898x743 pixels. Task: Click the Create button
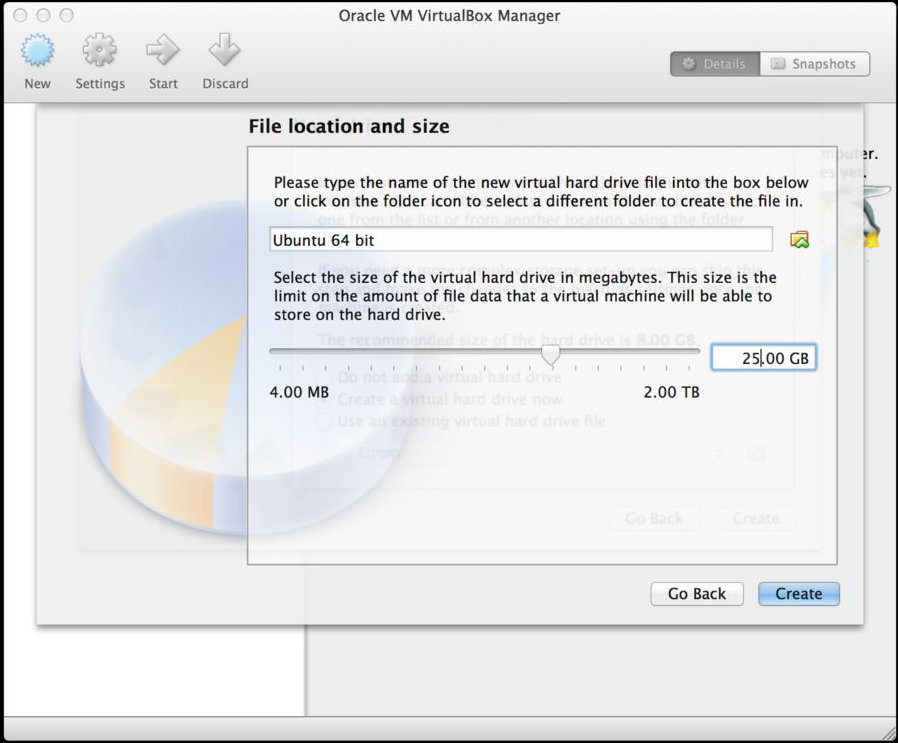[x=799, y=594]
